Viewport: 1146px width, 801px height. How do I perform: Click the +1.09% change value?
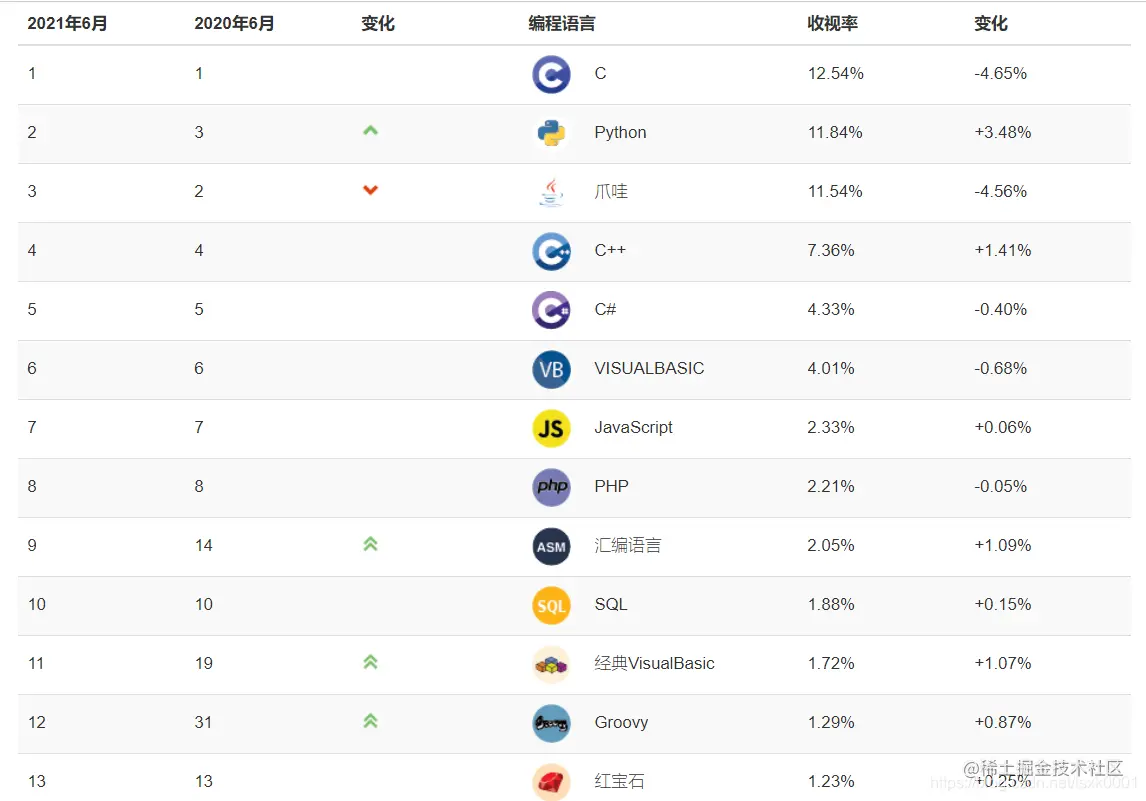[1003, 546]
